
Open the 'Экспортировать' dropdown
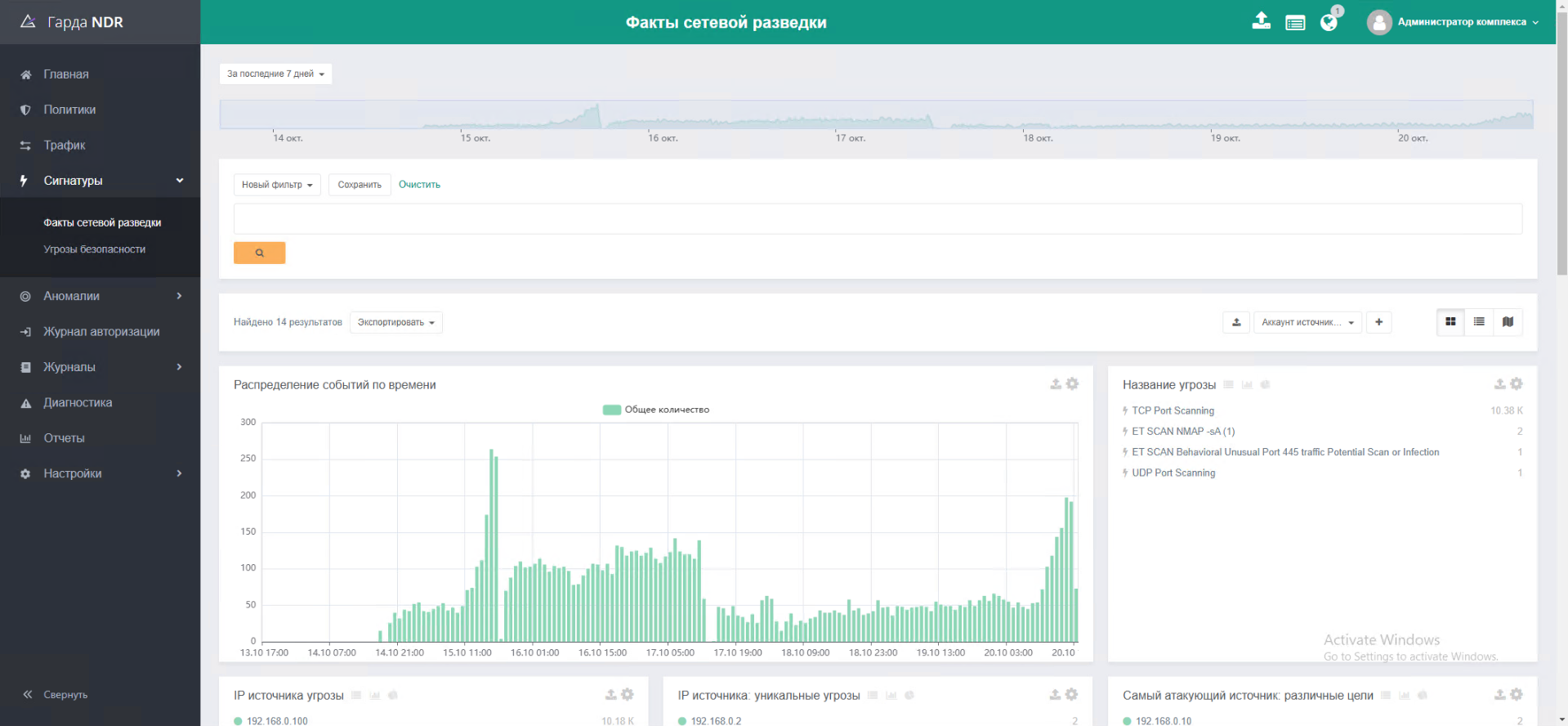(395, 322)
